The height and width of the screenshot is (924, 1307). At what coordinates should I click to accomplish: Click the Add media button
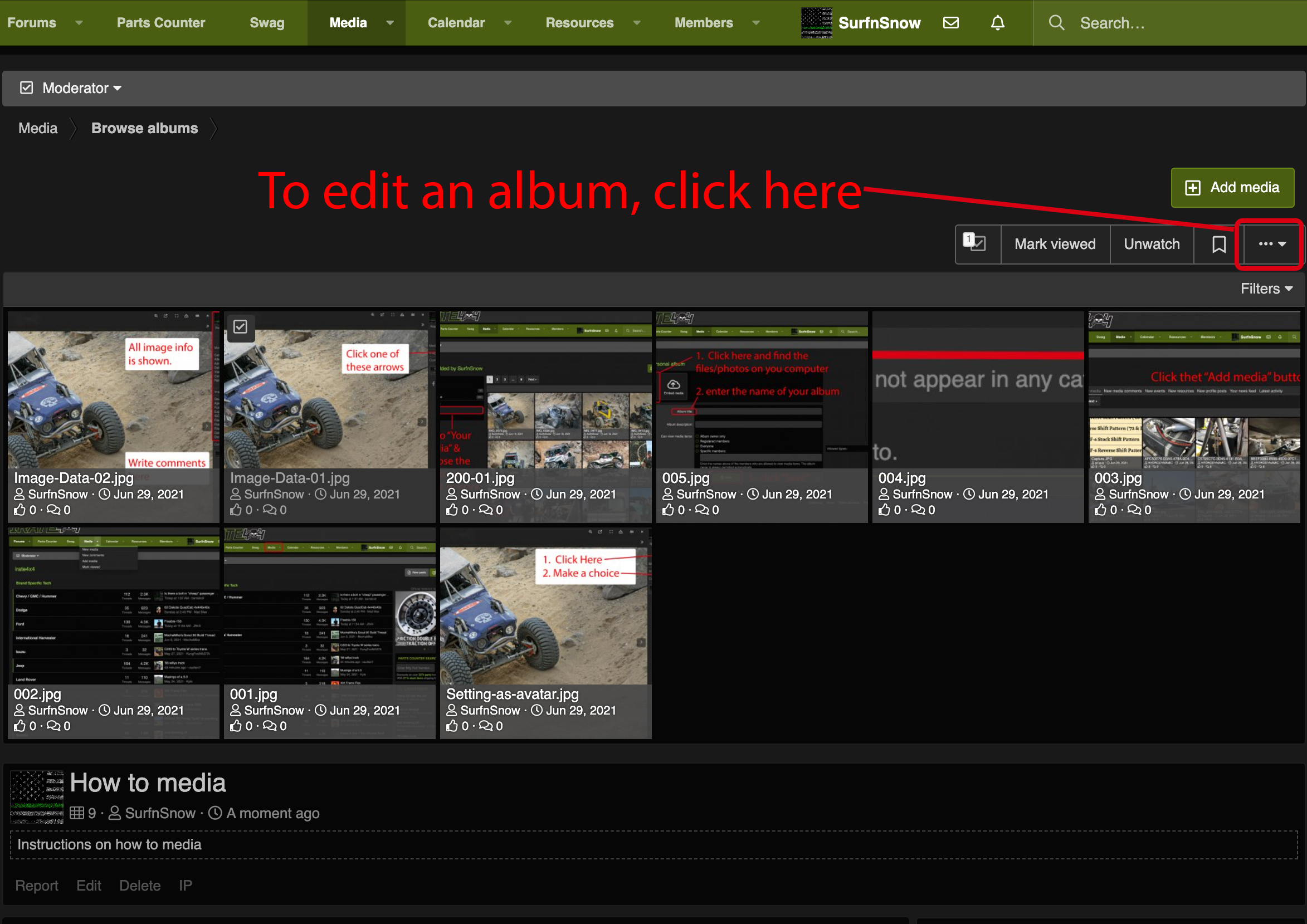click(x=1232, y=188)
